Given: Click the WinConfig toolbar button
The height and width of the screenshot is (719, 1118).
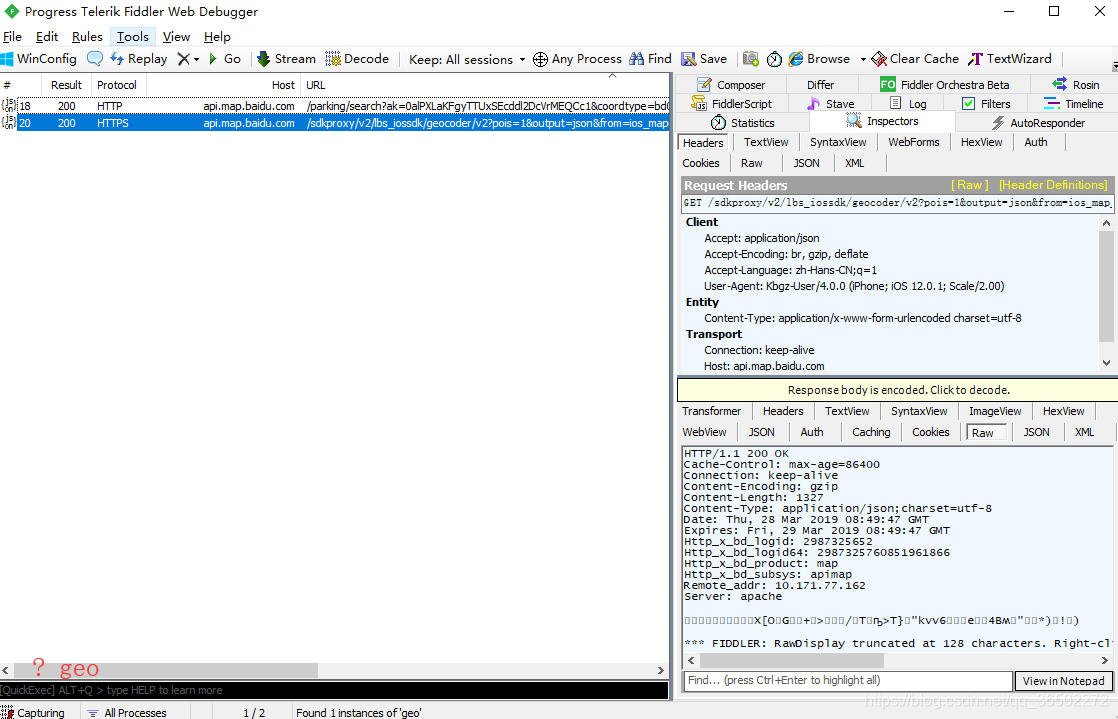Looking at the screenshot, I should click(39, 59).
